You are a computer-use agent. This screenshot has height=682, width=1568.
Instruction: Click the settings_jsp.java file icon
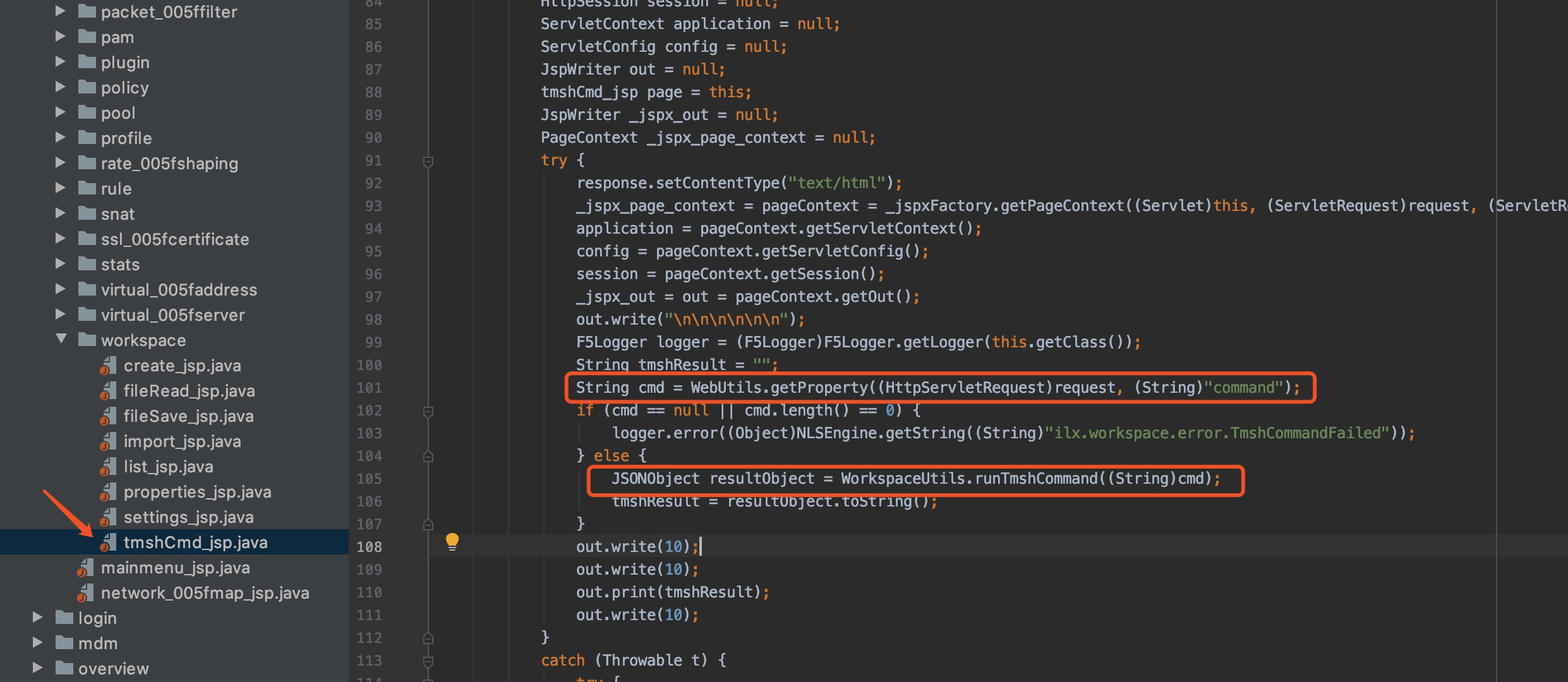tap(108, 517)
